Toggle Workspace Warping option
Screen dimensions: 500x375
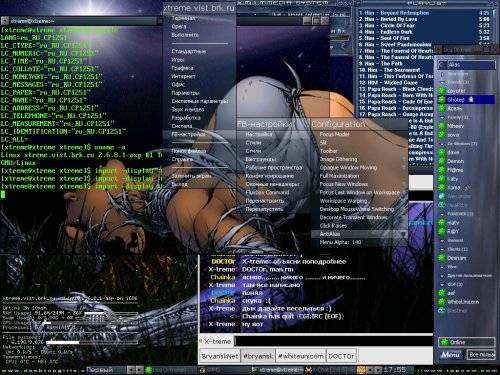pyautogui.click(x=359, y=201)
